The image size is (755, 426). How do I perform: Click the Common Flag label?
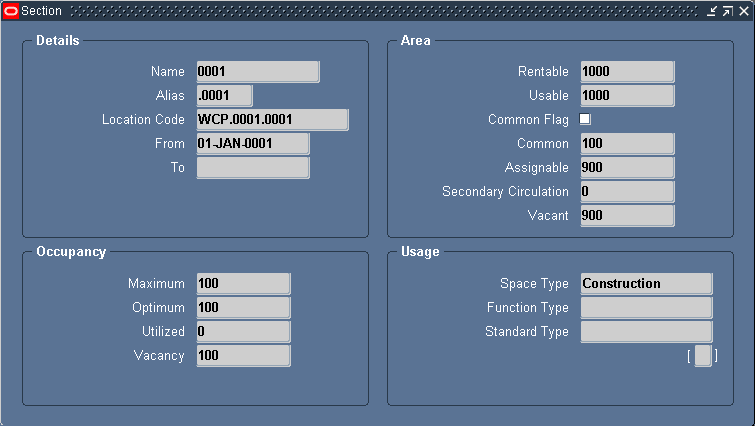pos(528,119)
